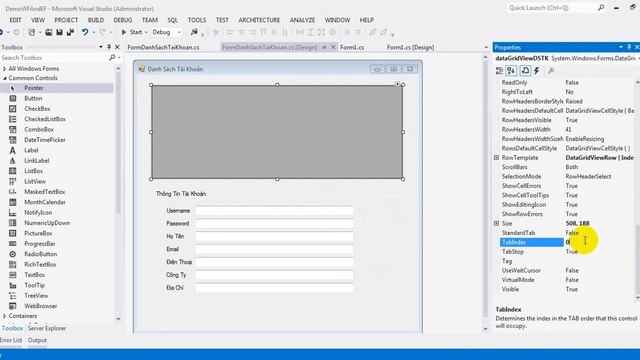The height and width of the screenshot is (360, 640).
Task: Close the FormDanhSachTaiKhoan Design tab
Action: tap(333, 47)
